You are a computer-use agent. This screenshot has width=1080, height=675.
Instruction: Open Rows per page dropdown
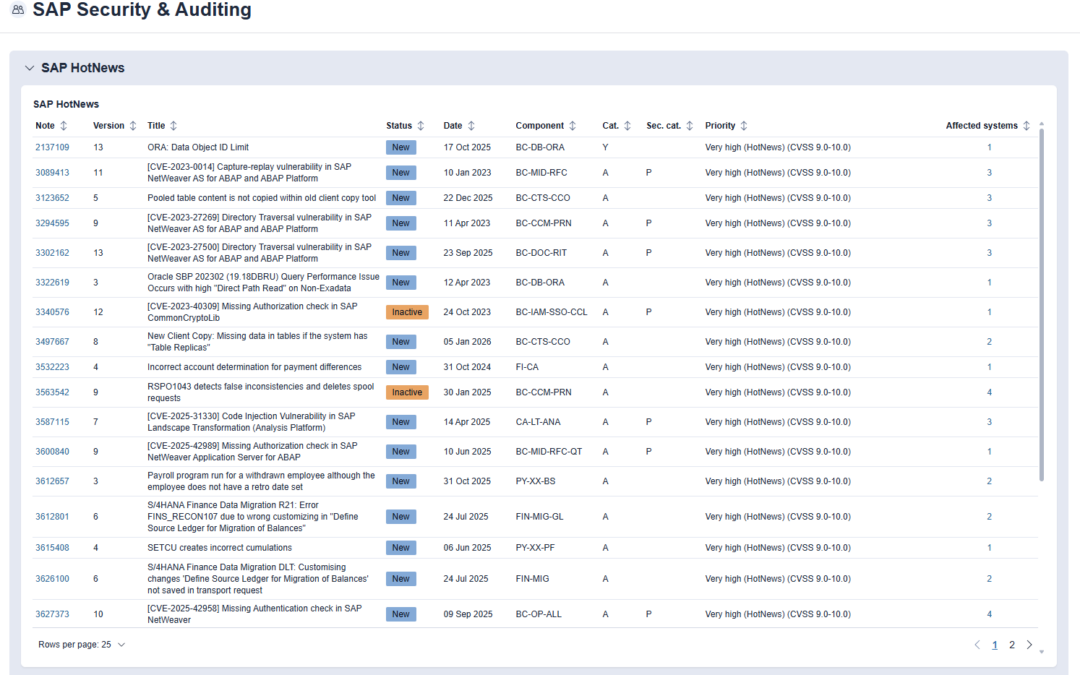tap(82, 645)
